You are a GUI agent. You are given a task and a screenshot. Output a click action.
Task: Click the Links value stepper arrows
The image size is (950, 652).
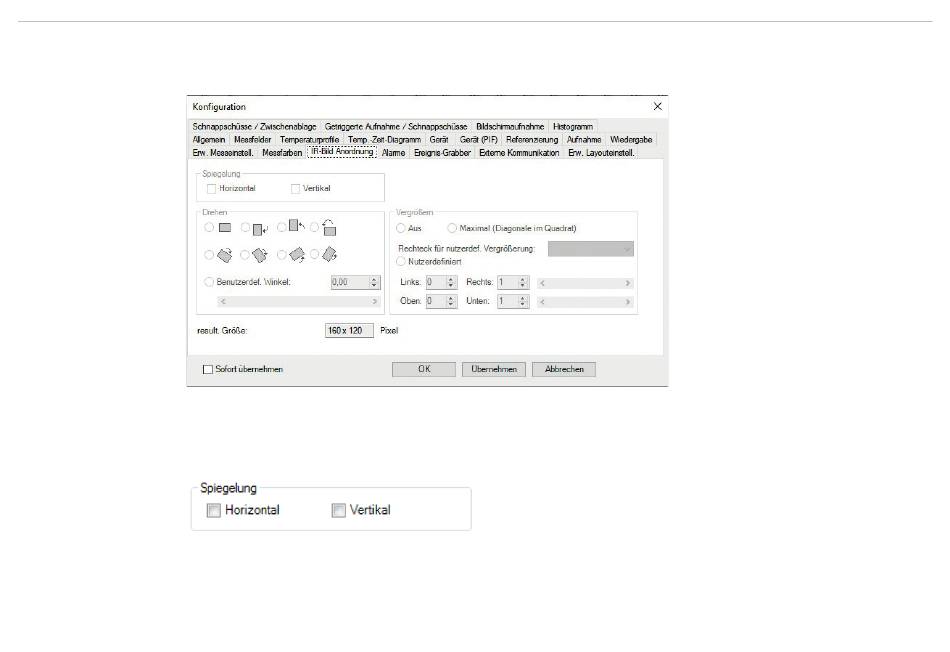451,282
